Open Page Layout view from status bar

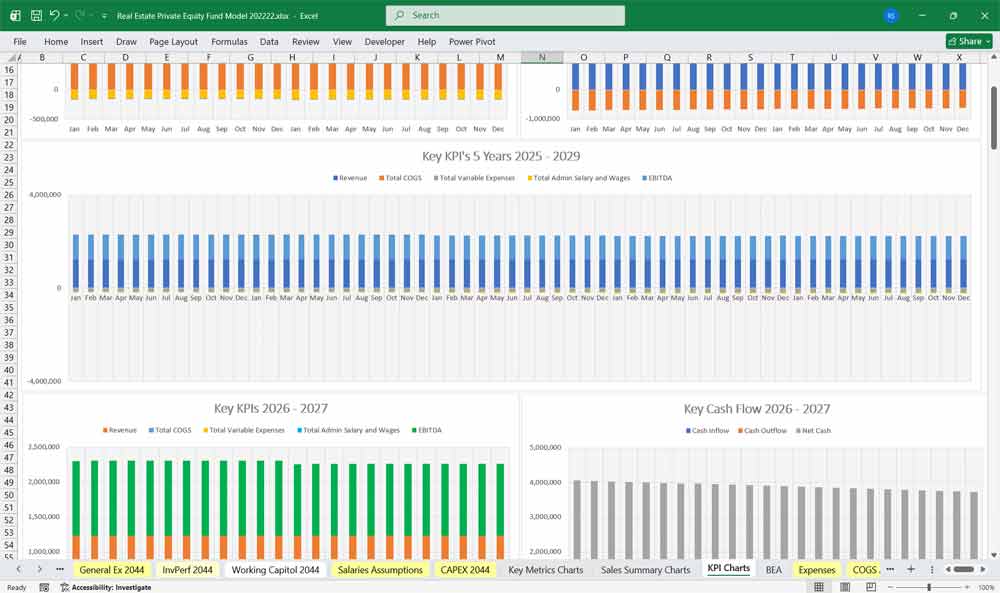pos(845,587)
